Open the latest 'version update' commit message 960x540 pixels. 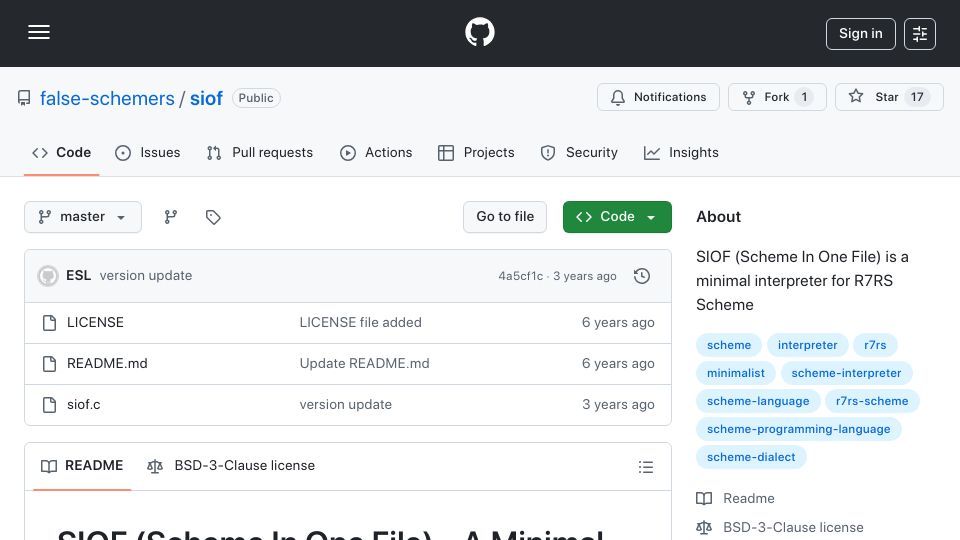146,276
